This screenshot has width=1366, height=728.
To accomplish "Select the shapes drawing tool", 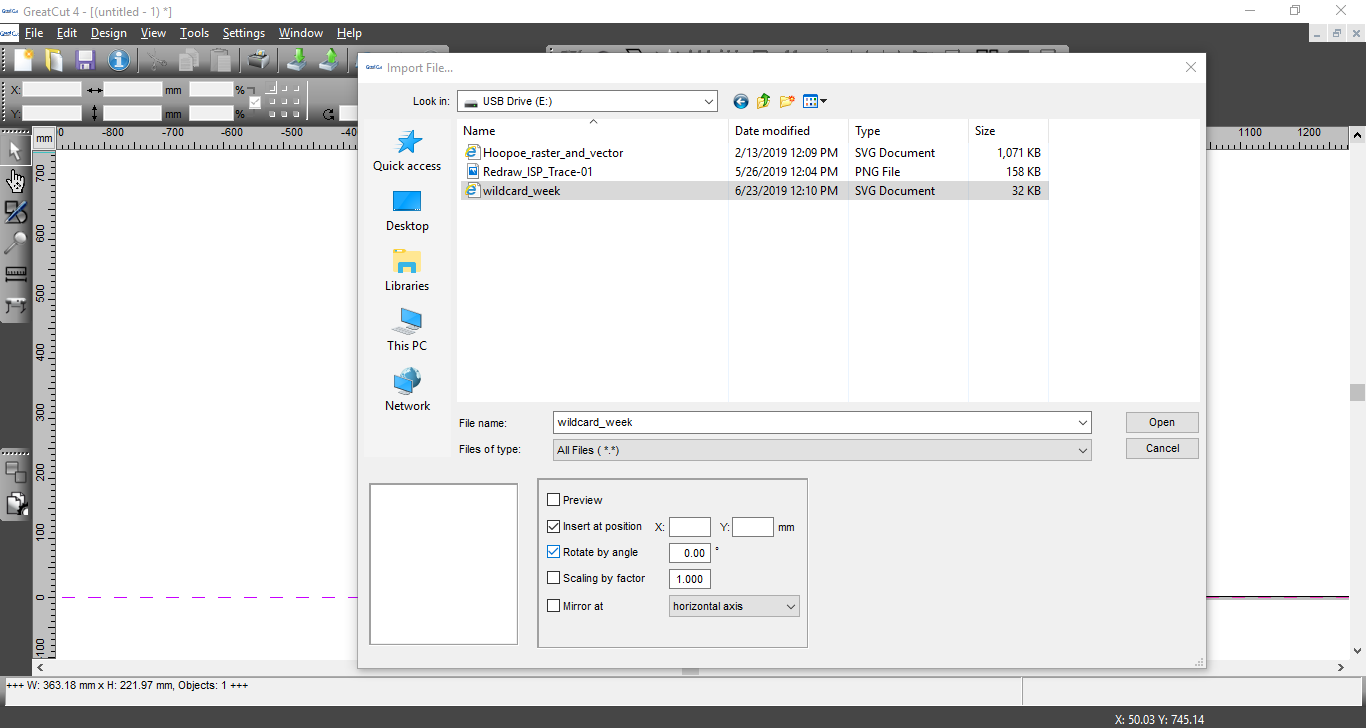I will [x=15, y=212].
